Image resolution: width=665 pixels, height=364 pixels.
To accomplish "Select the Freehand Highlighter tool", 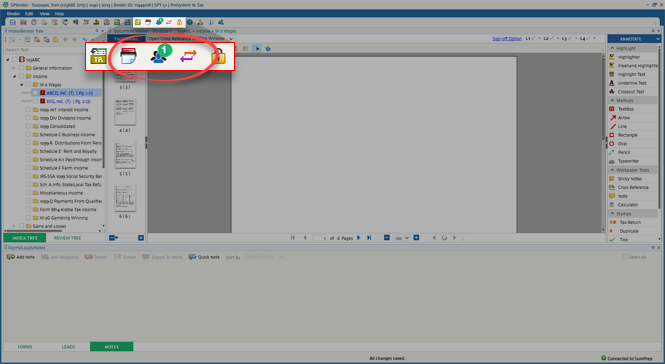I will point(633,66).
